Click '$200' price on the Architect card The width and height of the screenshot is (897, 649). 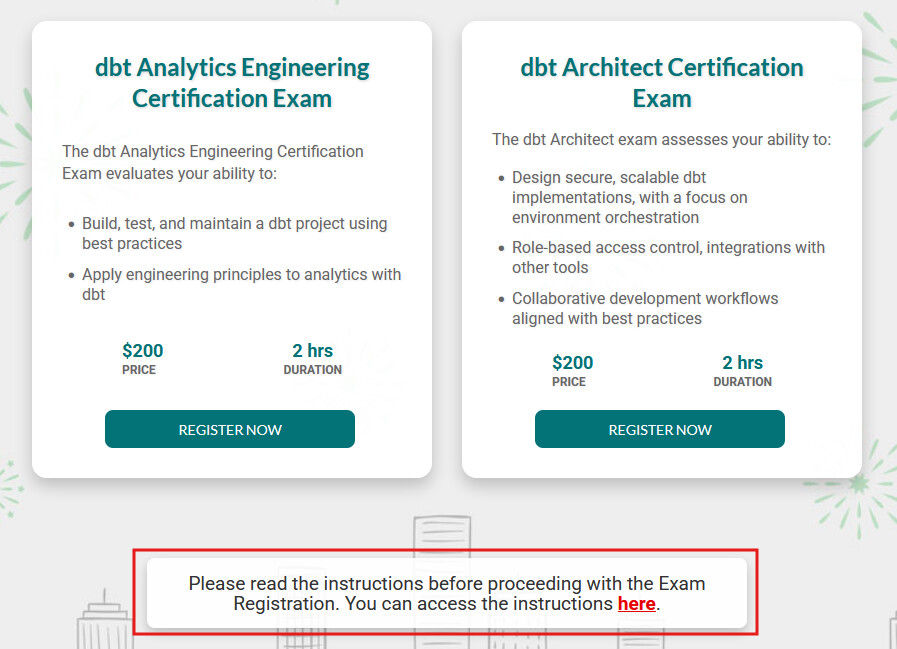pos(573,362)
